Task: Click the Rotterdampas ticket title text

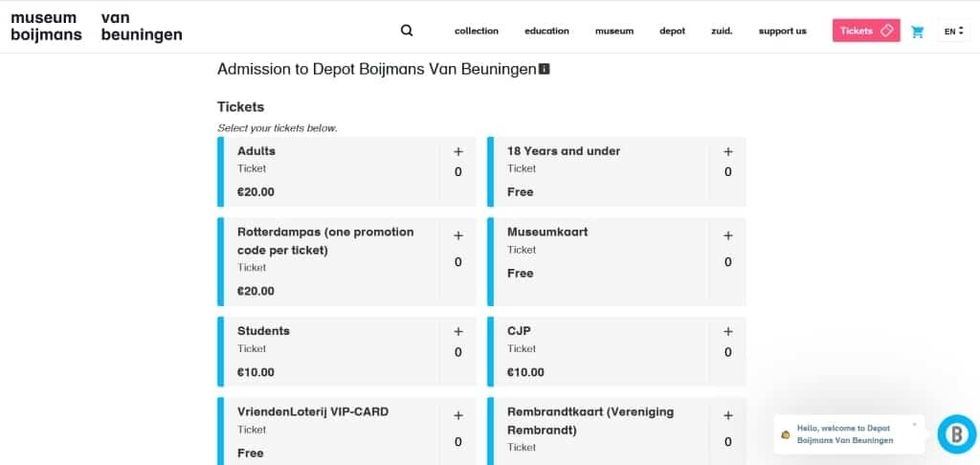Action: [x=326, y=241]
